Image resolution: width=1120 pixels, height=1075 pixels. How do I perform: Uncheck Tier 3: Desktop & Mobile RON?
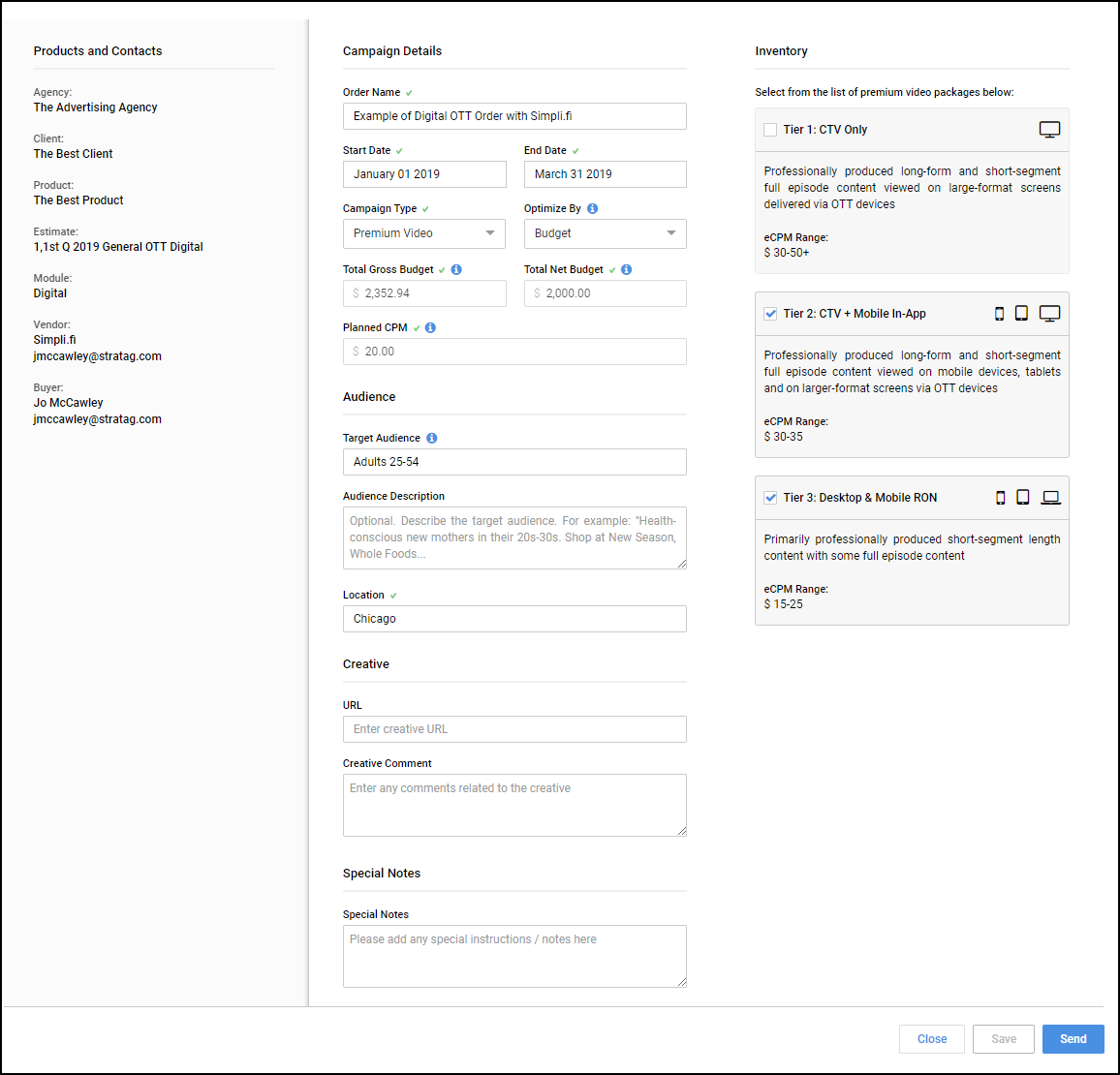pos(770,498)
